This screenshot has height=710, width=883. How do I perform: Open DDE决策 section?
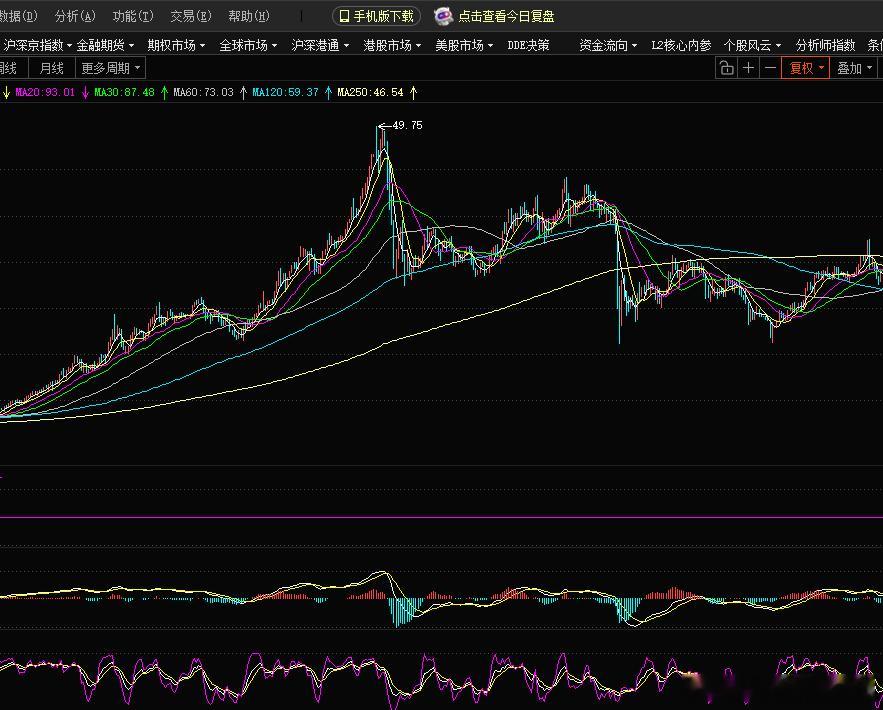click(x=528, y=45)
